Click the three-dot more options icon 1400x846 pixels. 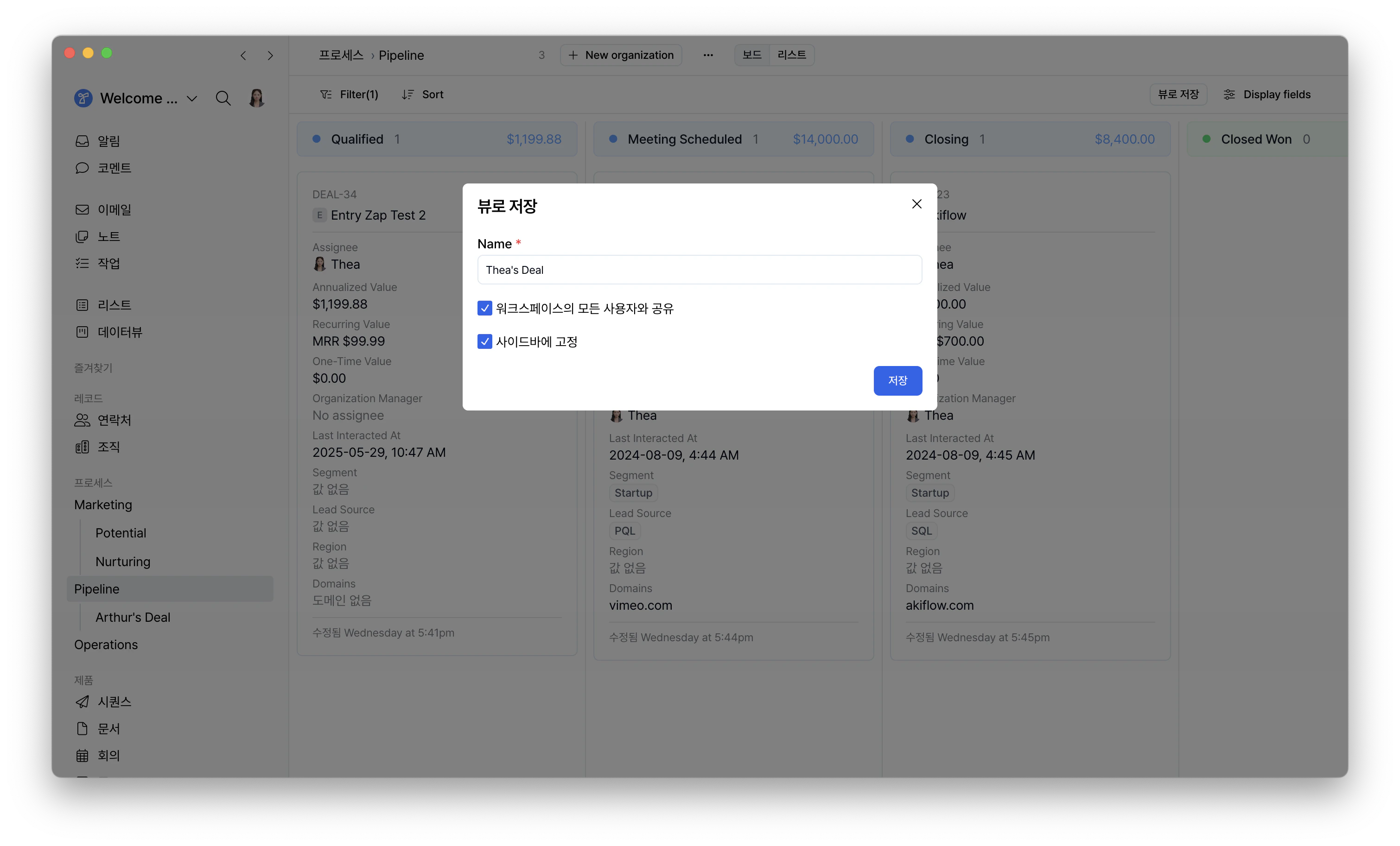(x=708, y=55)
